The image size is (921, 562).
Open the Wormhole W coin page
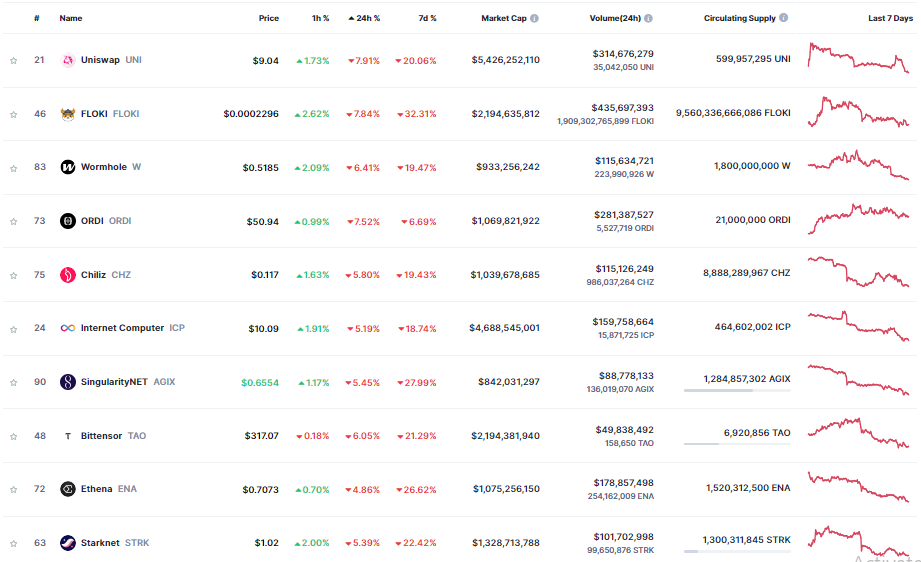[110, 167]
